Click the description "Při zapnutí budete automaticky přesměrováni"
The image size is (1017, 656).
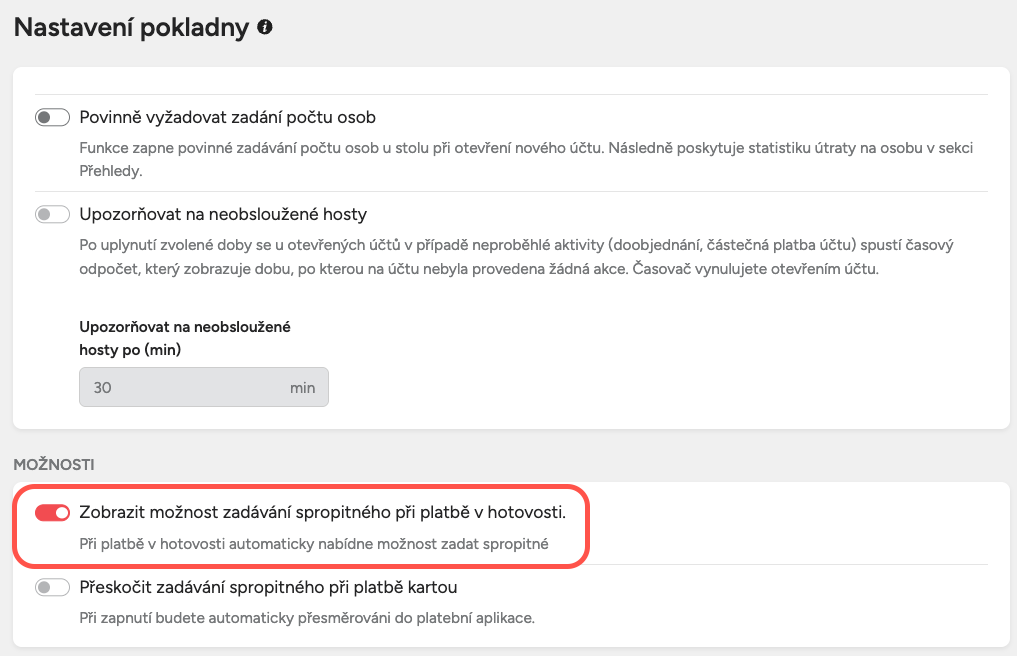pyautogui.click(x=307, y=618)
